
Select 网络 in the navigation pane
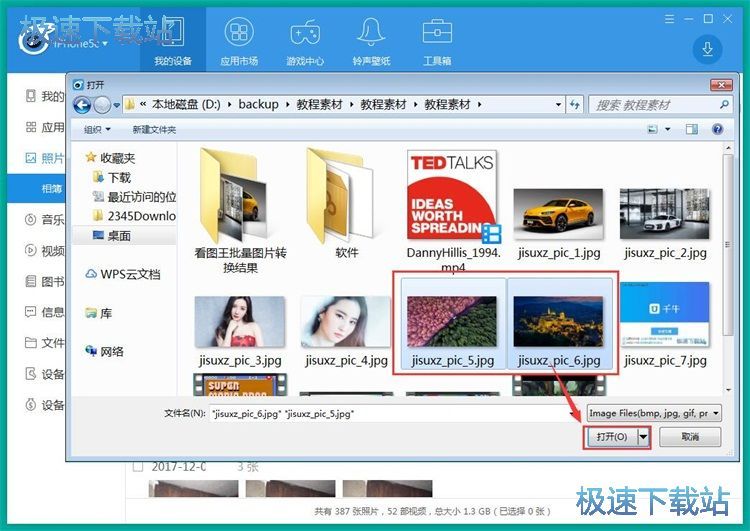point(104,351)
